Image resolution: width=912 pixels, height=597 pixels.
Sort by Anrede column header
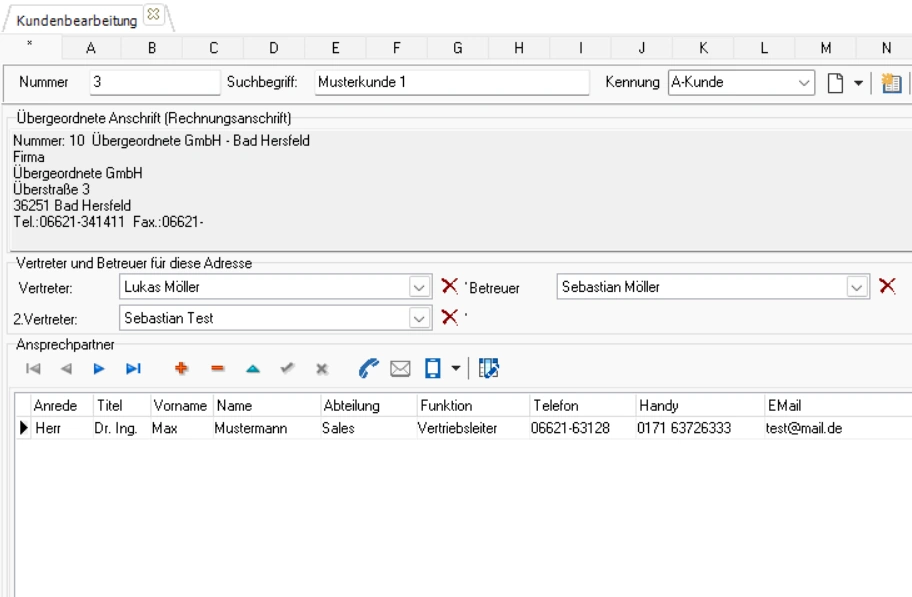pos(62,405)
